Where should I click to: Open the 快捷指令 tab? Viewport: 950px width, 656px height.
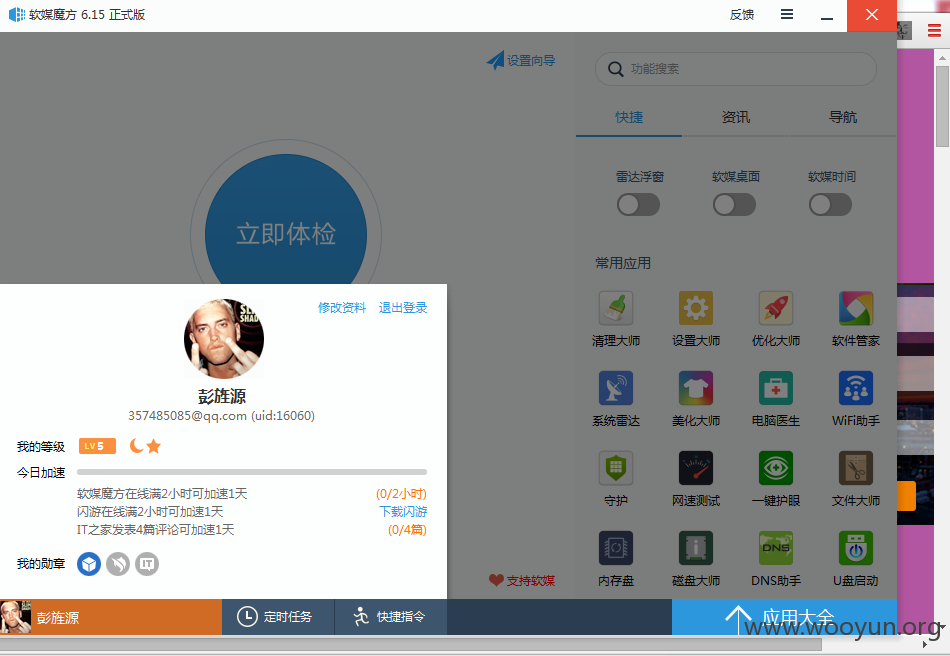pos(391,617)
